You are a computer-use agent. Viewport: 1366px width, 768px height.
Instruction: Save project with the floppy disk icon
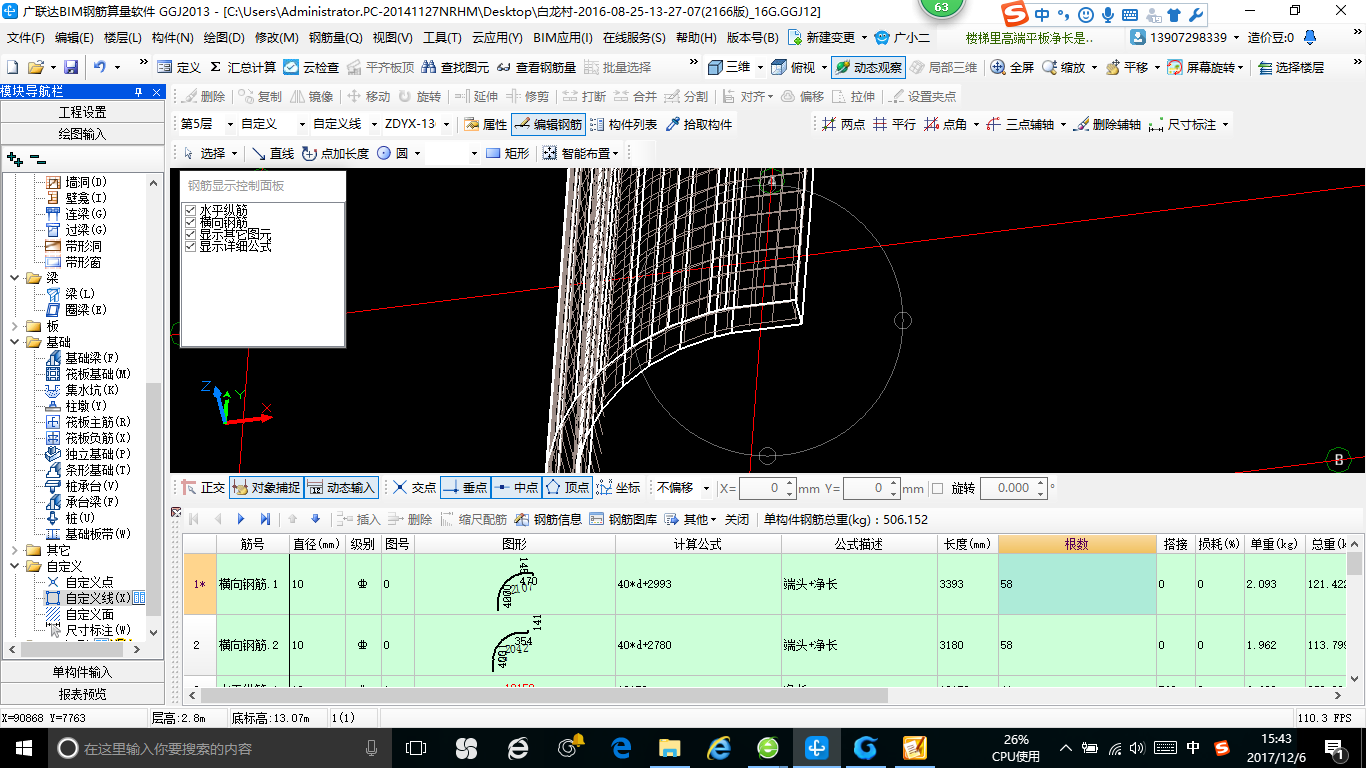[x=71, y=67]
